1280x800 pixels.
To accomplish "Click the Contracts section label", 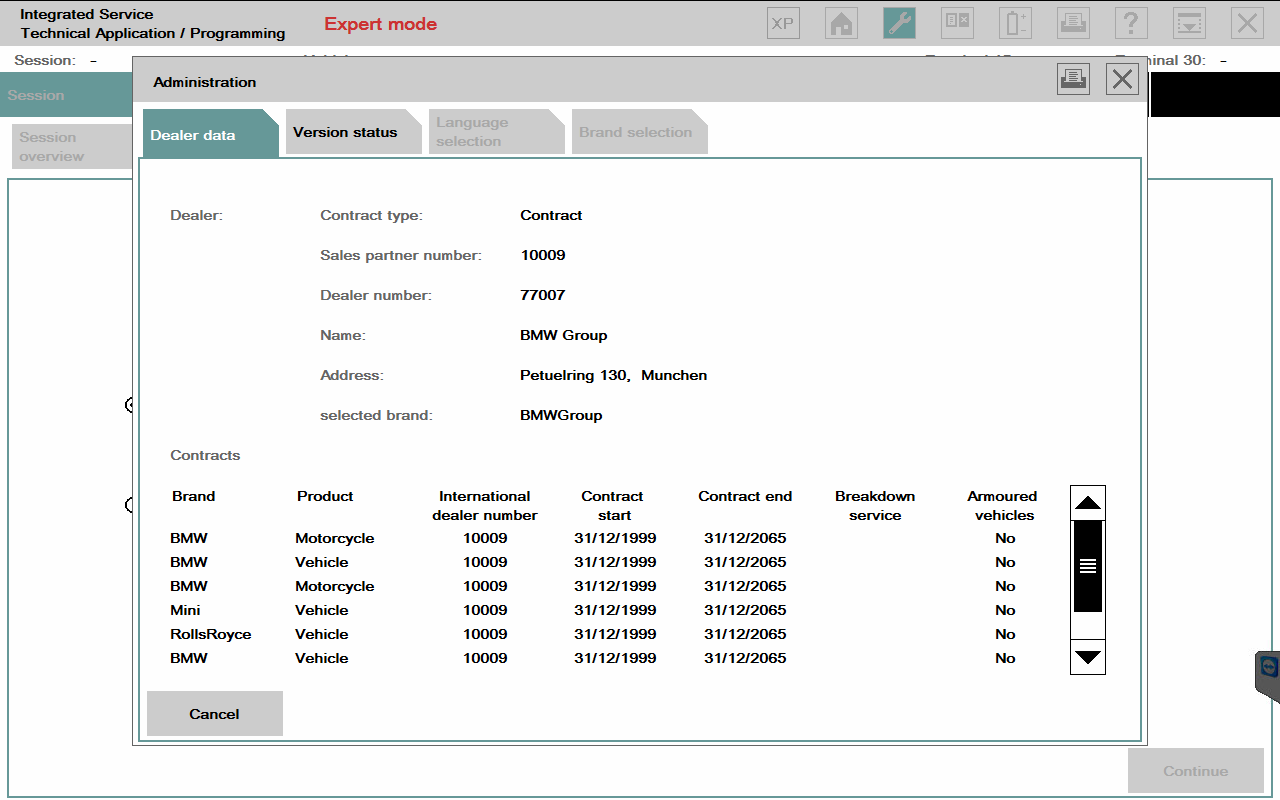I will (205, 455).
